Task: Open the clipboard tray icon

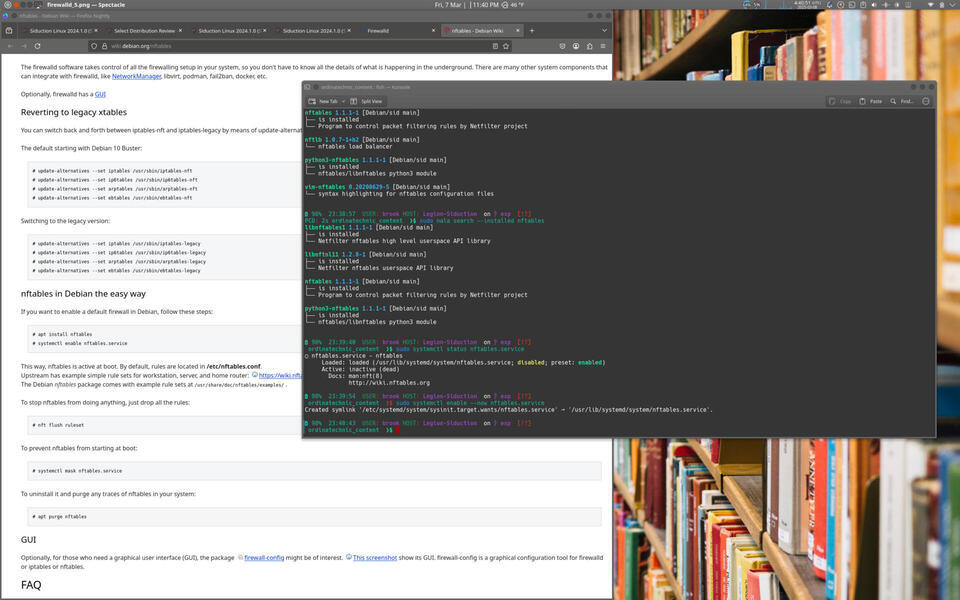Action: (x=863, y=4)
